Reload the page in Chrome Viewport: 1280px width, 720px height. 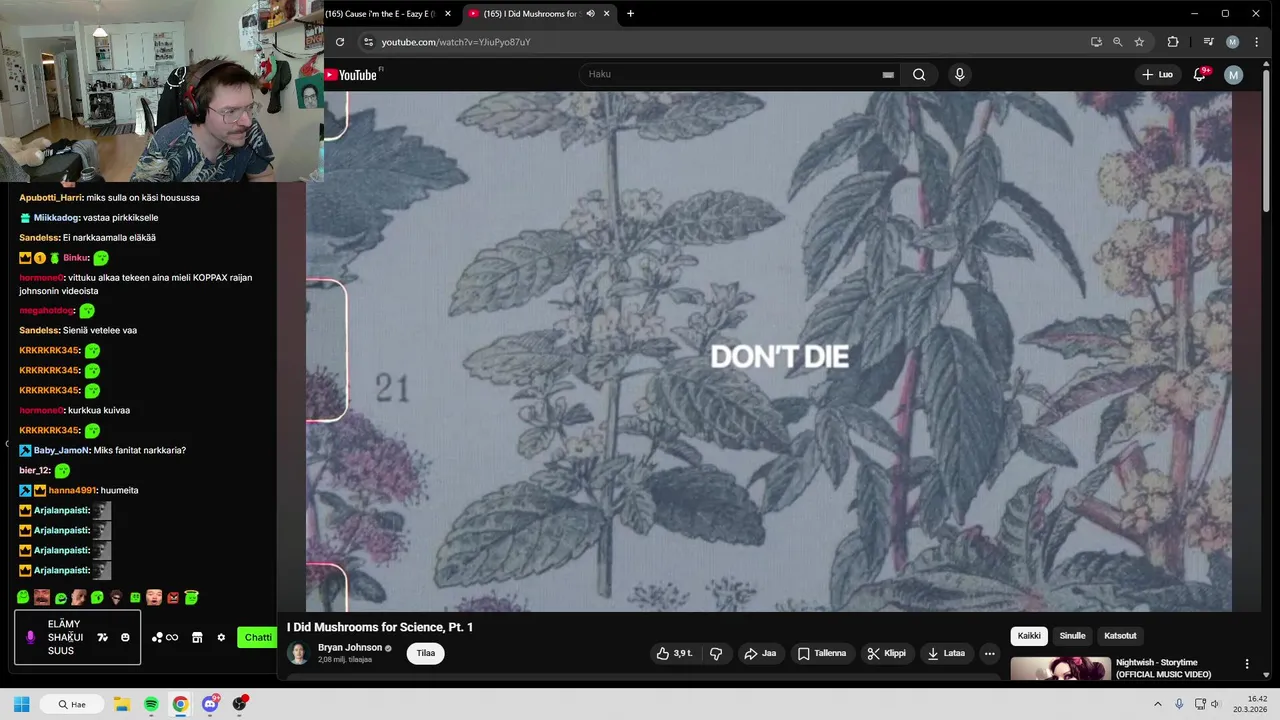coord(340,42)
